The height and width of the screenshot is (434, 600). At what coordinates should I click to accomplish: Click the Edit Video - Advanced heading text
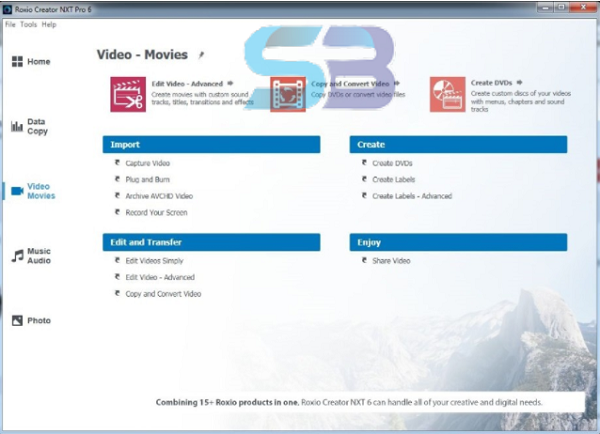187,83
